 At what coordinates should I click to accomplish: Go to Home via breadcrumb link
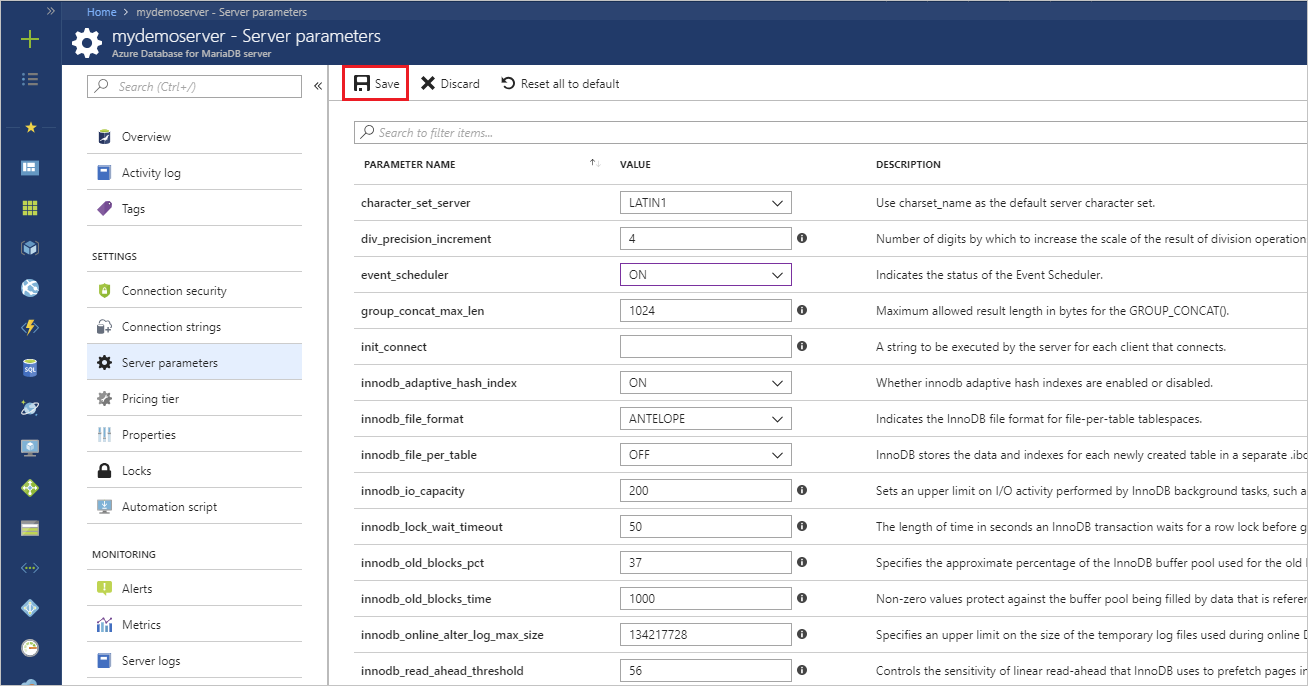(x=101, y=12)
